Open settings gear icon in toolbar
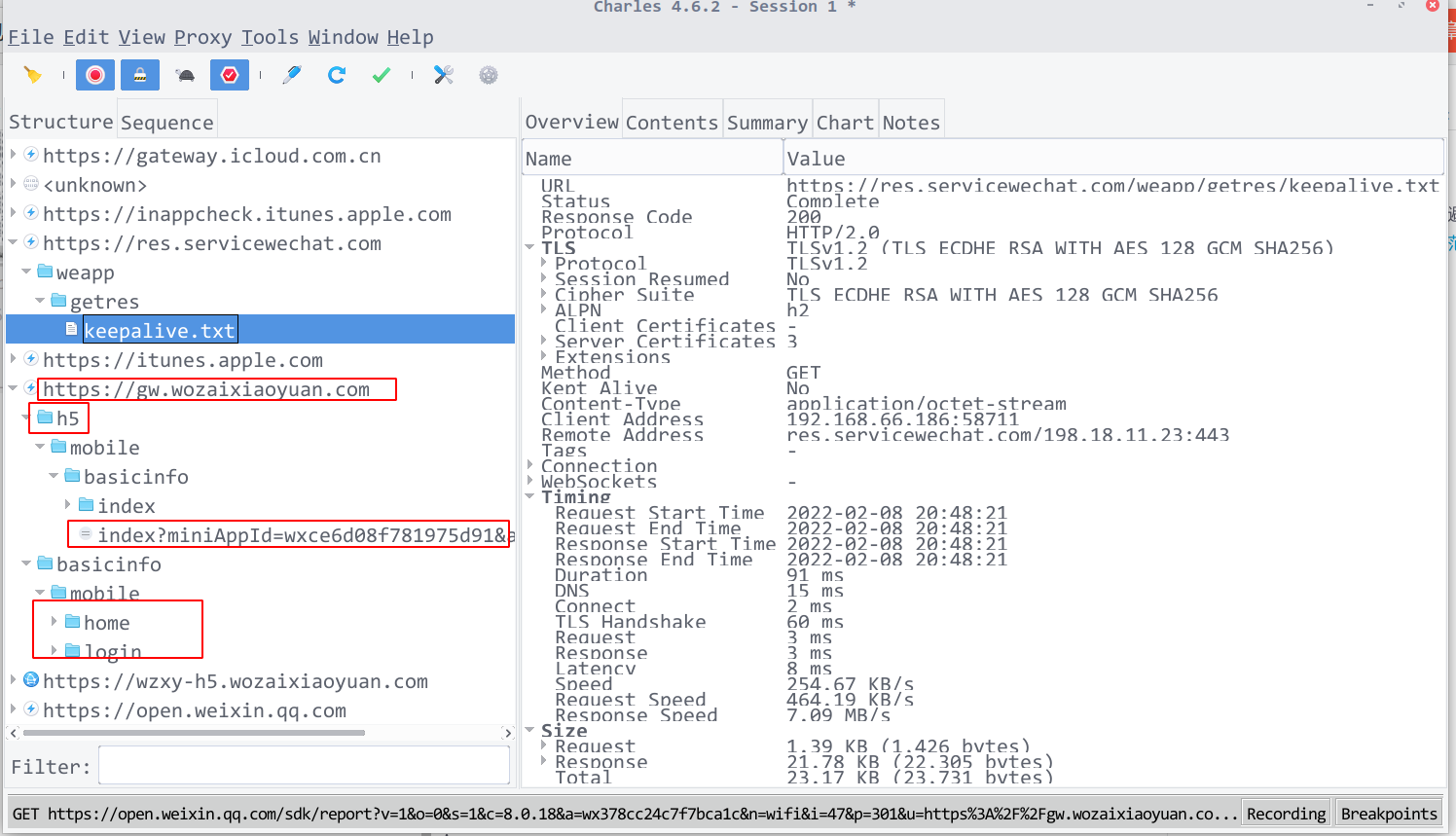The width and height of the screenshot is (1456, 836). pos(489,75)
